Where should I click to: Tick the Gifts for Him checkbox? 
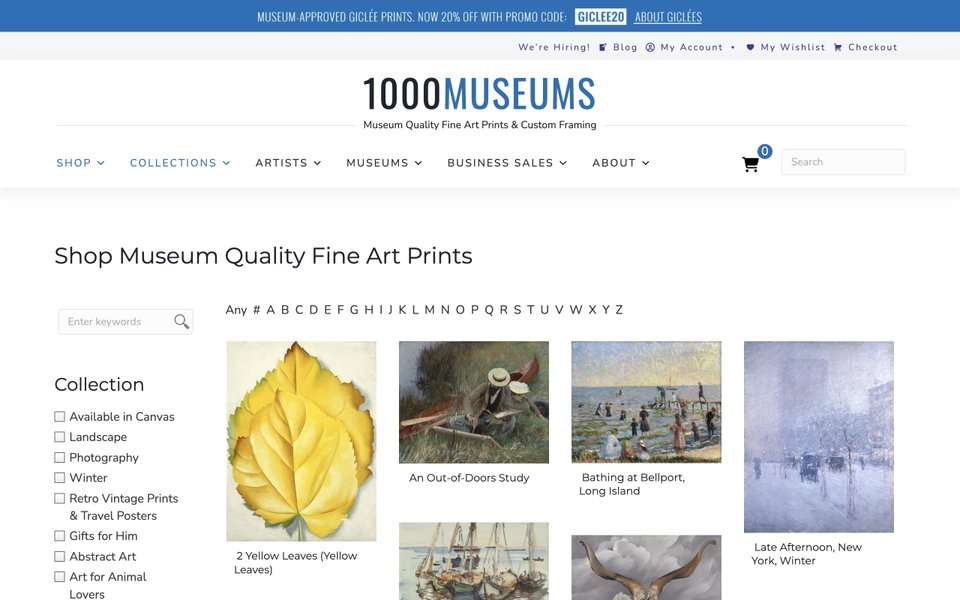[x=59, y=536]
